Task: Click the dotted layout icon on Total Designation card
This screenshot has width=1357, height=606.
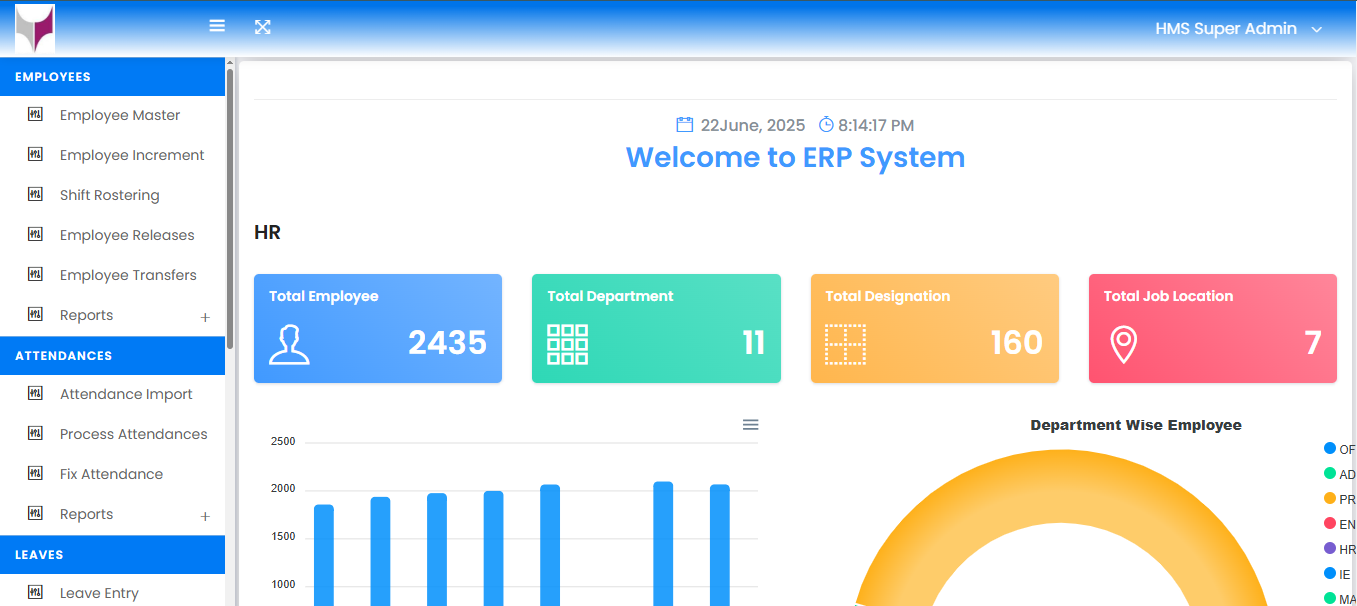Action: 846,344
